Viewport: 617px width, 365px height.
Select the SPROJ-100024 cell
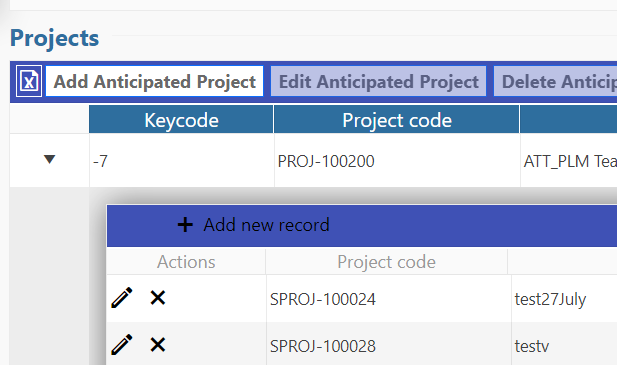click(389, 299)
